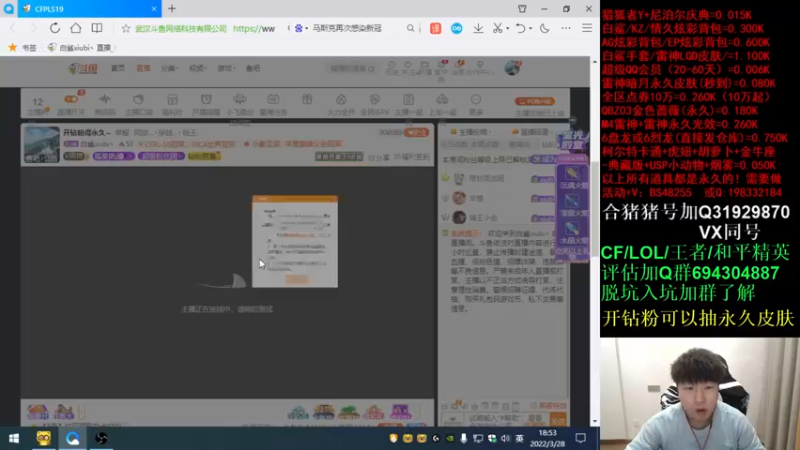Open the yellow owl app in the taskbar
The image size is (800, 450).
pos(43,438)
